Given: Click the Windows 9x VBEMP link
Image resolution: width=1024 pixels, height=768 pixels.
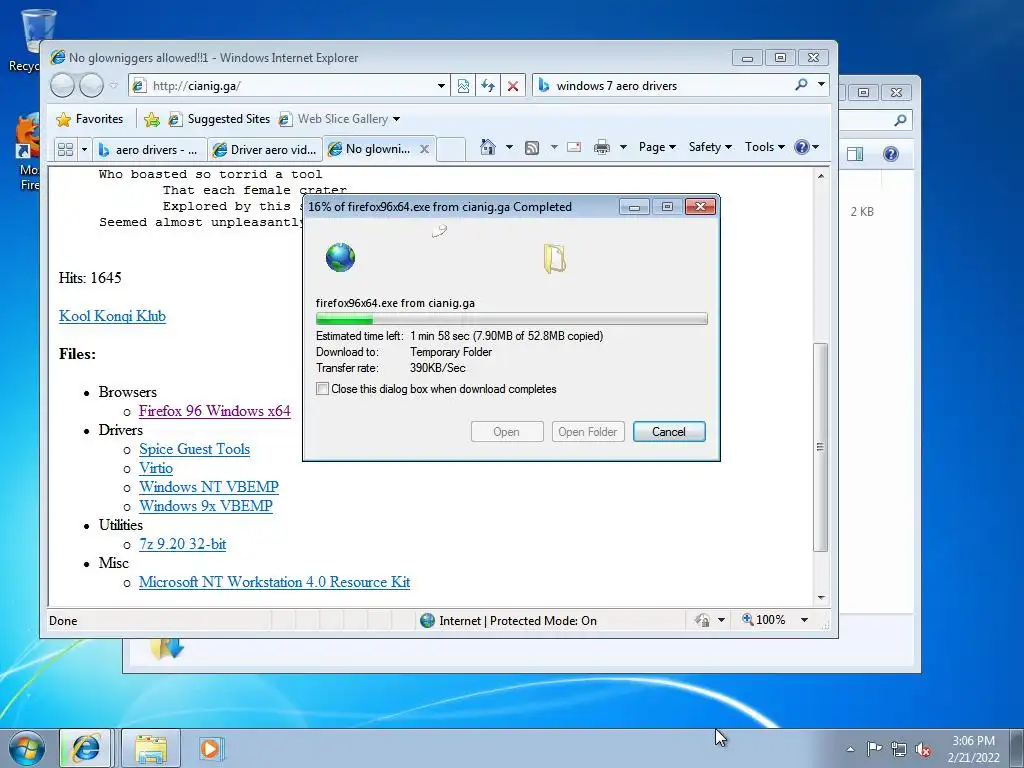Looking at the screenshot, I should pos(206,505).
